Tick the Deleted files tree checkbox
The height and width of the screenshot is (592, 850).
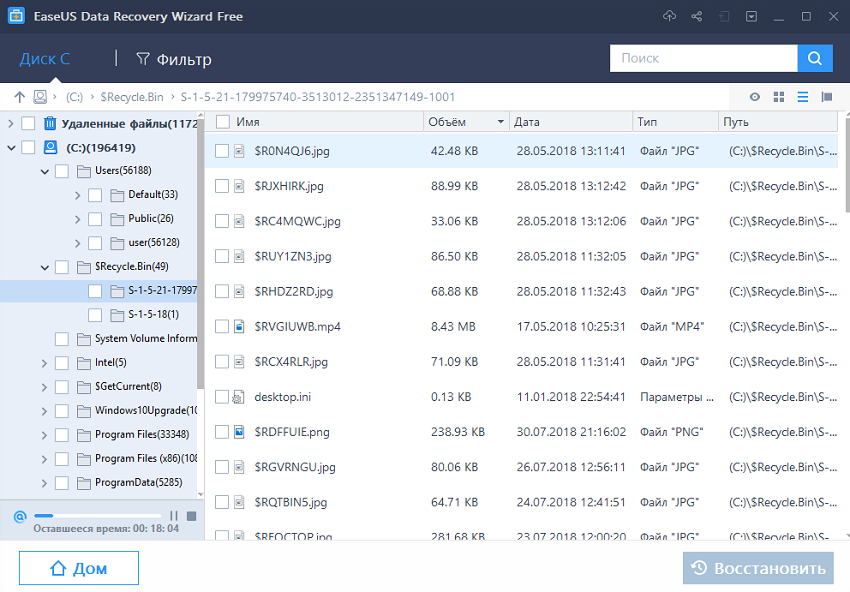pos(28,124)
